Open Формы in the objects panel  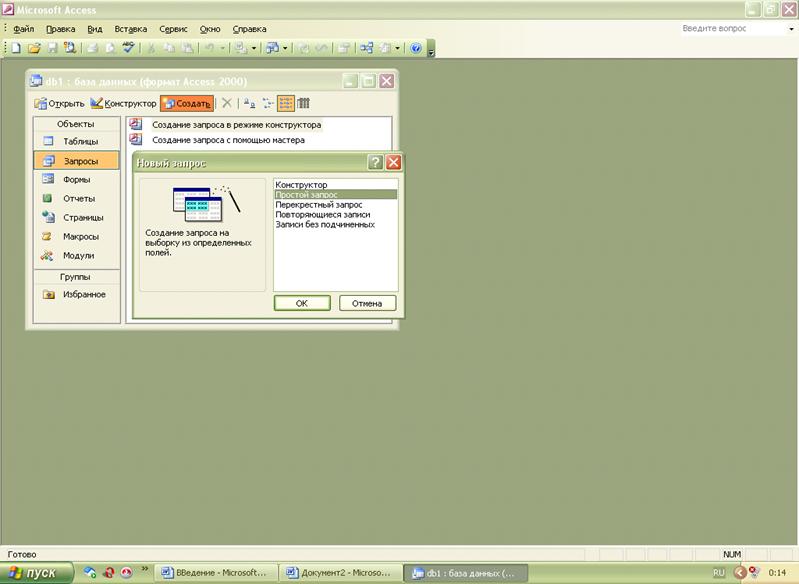coord(76,180)
